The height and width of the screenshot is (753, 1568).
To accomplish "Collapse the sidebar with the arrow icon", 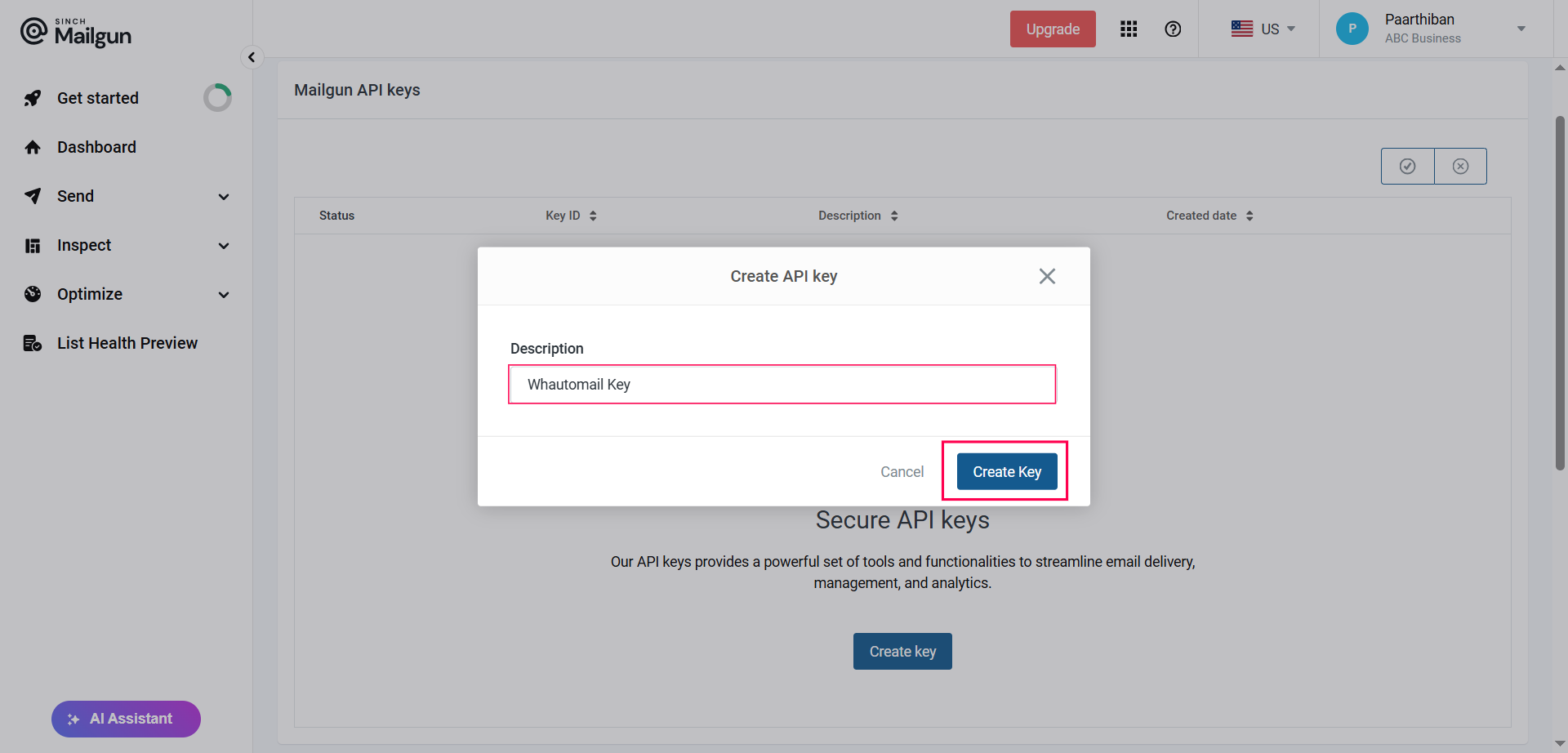I will click(x=252, y=57).
